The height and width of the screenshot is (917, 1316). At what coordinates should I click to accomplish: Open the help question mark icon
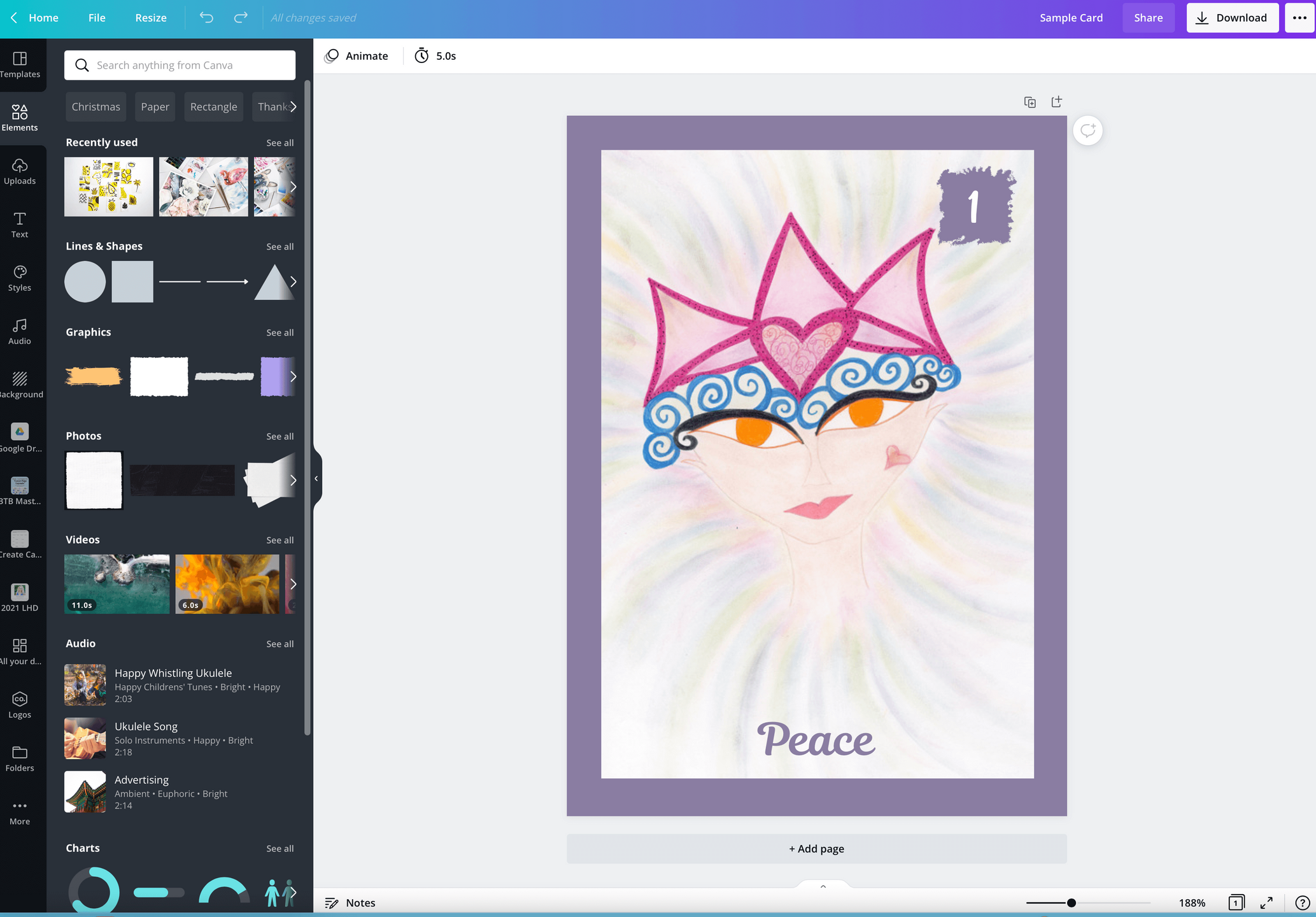point(1302,903)
